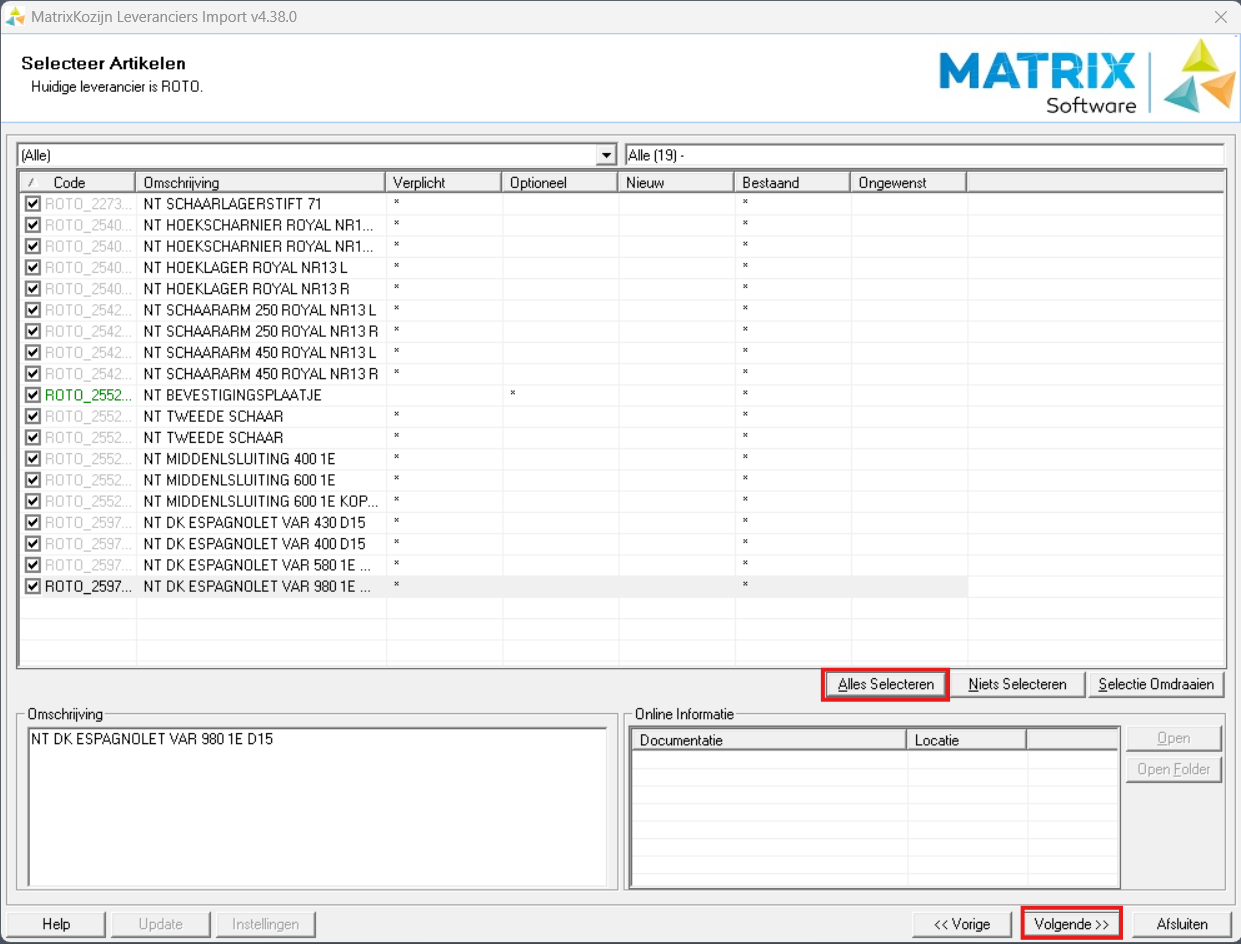Uncheck the NT BEVESTIGINGSPLAATJE checkbox
1241x944 pixels.
tap(33, 395)
